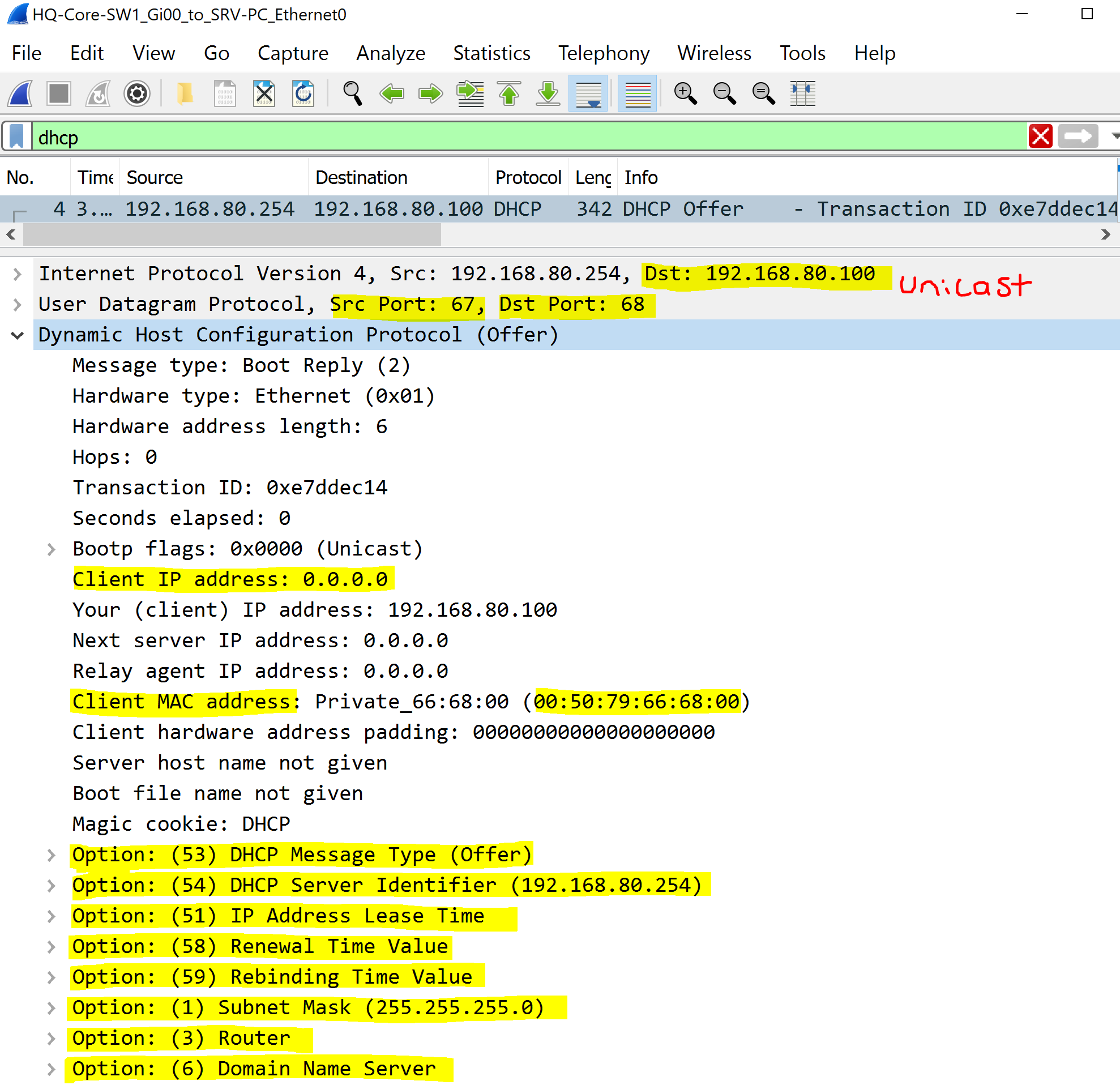
Task: Open the Help menu
Action: pos(875,53)
